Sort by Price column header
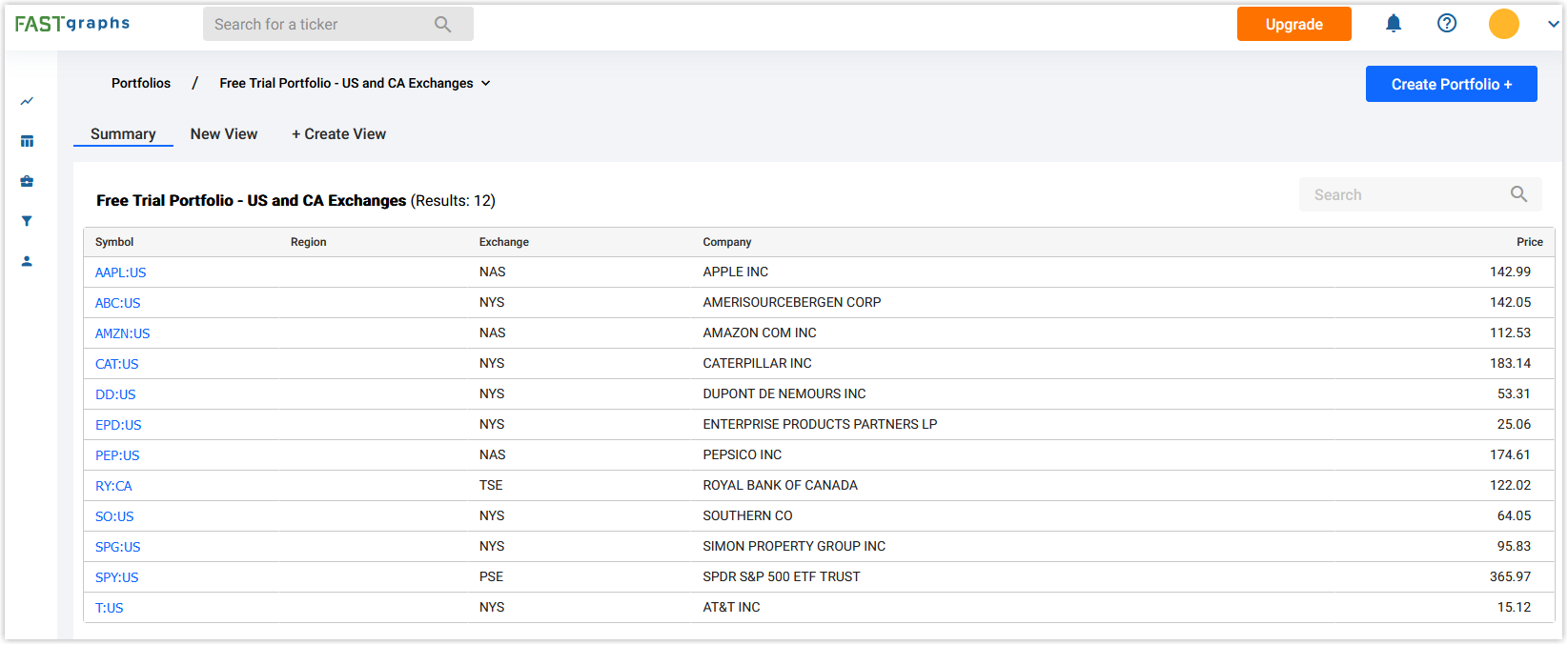The width and height of the screenshot is (1568, 645). [x=1530, y=242]
